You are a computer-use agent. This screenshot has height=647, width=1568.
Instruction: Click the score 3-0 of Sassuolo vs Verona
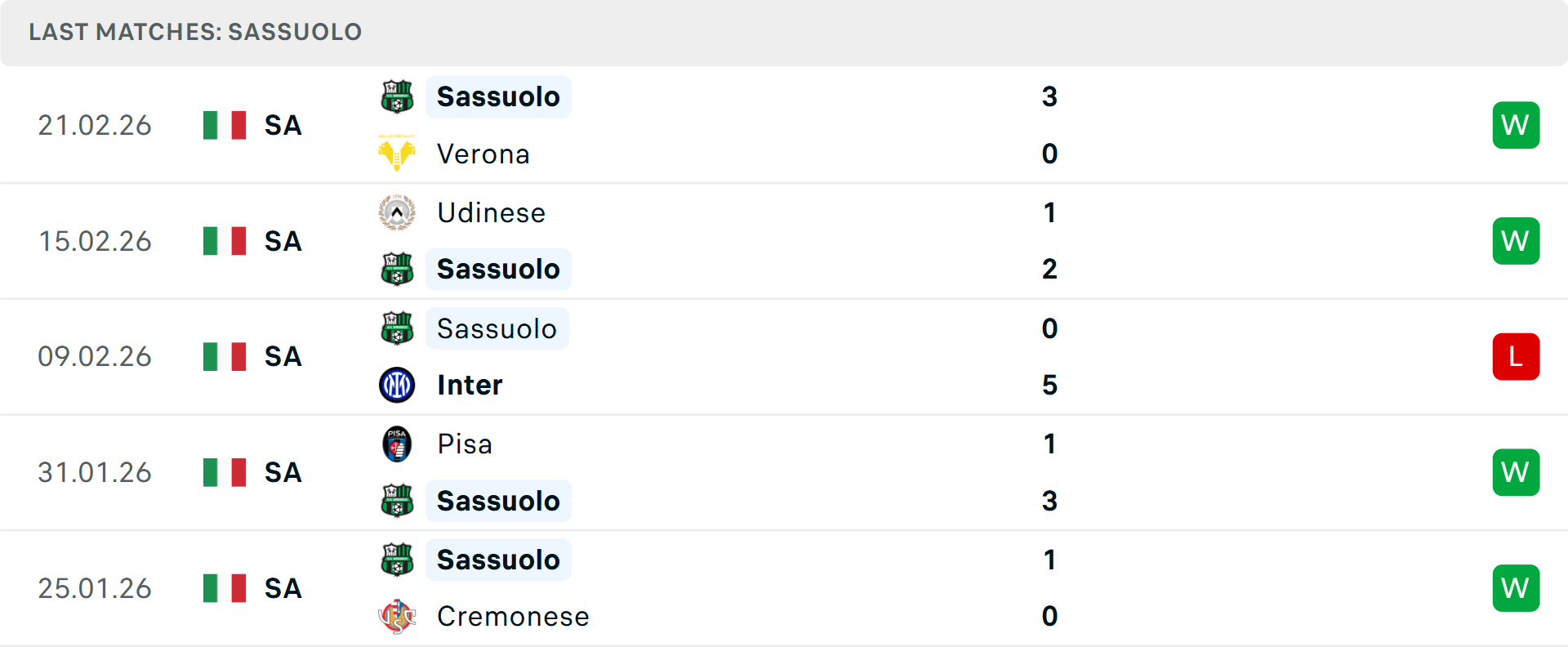coord(1049,124)
